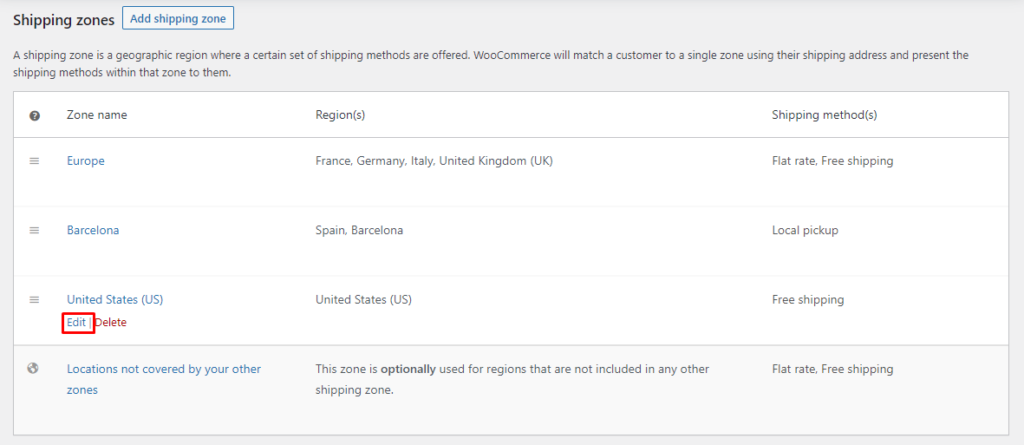Click the Spain, Barcelona region cell

pyautogui.click(x=359, y=231)
